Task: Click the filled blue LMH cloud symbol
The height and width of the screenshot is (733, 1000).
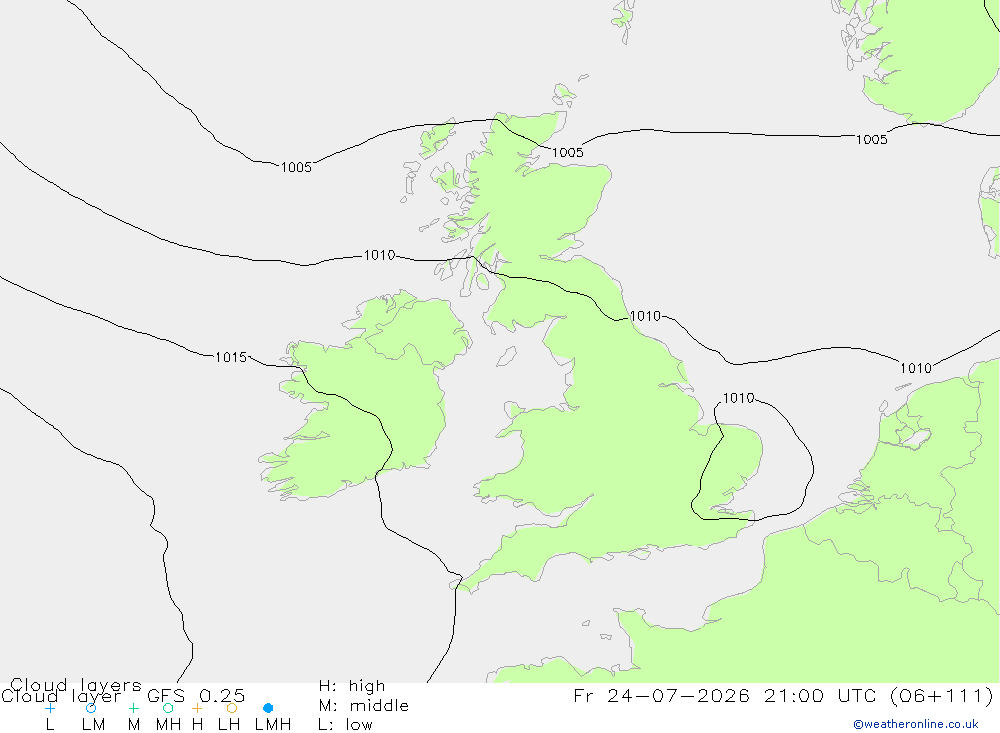Action: pyautogui.click(x=268, y=708)
